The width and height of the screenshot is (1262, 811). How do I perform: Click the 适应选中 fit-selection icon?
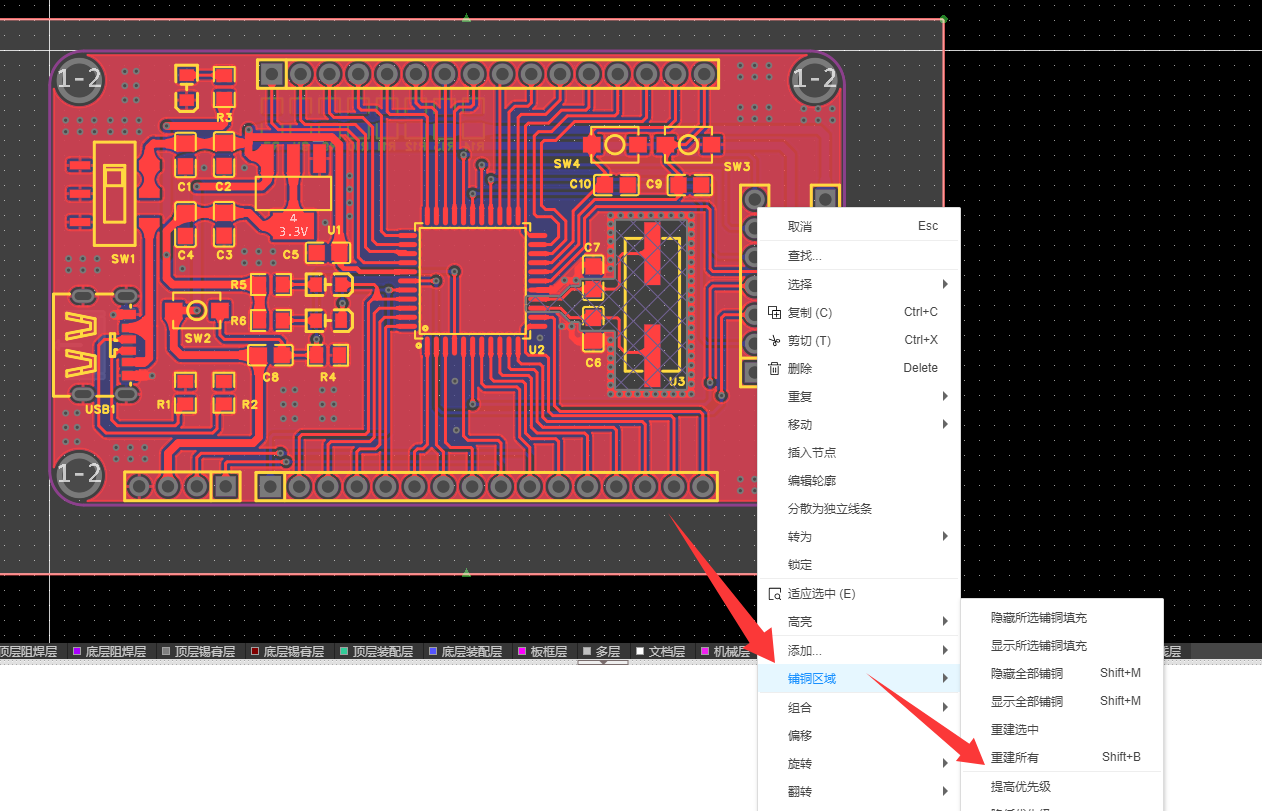[774, 594]
